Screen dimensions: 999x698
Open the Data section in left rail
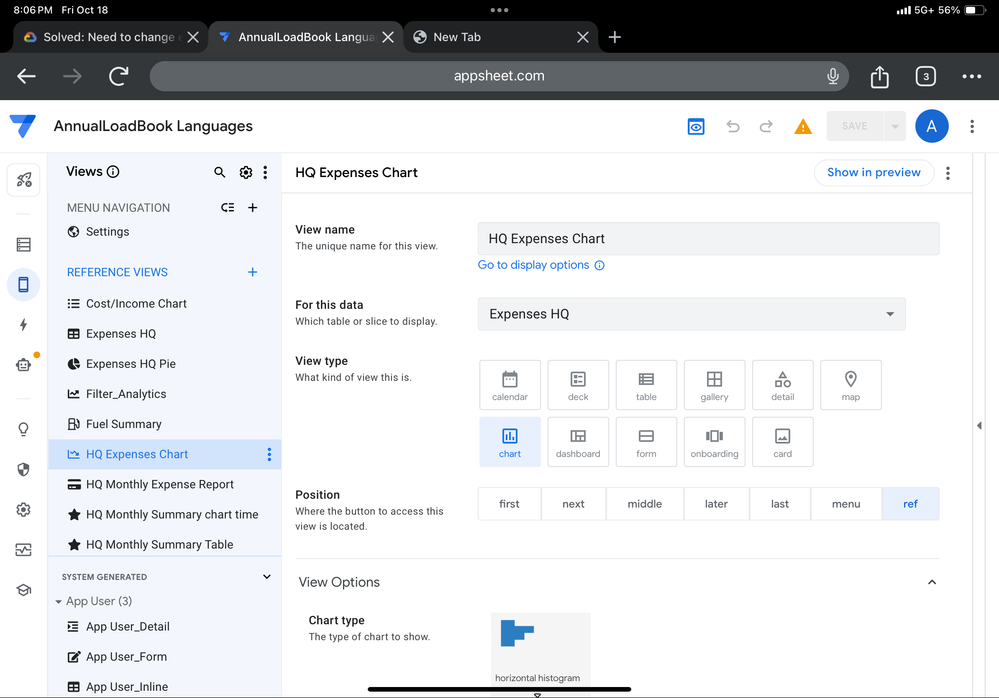tap(24, 245)
